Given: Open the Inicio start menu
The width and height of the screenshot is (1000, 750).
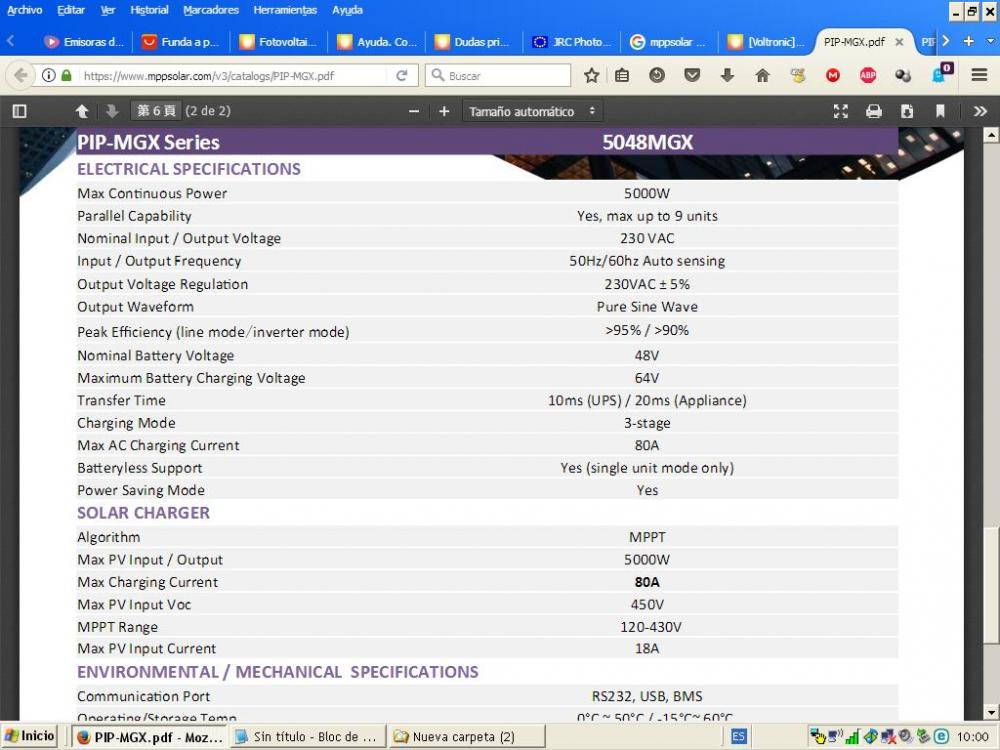Looking at the screenshot, I should tap(29, 737).
